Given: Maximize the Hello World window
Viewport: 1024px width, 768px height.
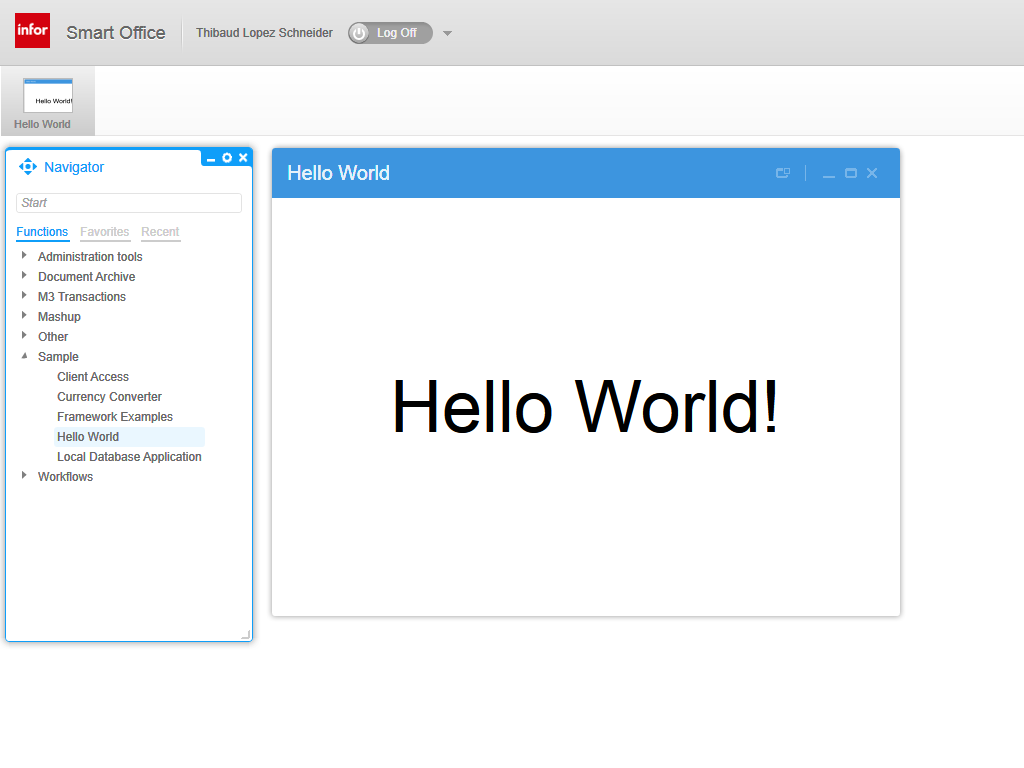Looking at the screenshot, I should (851, 173).
